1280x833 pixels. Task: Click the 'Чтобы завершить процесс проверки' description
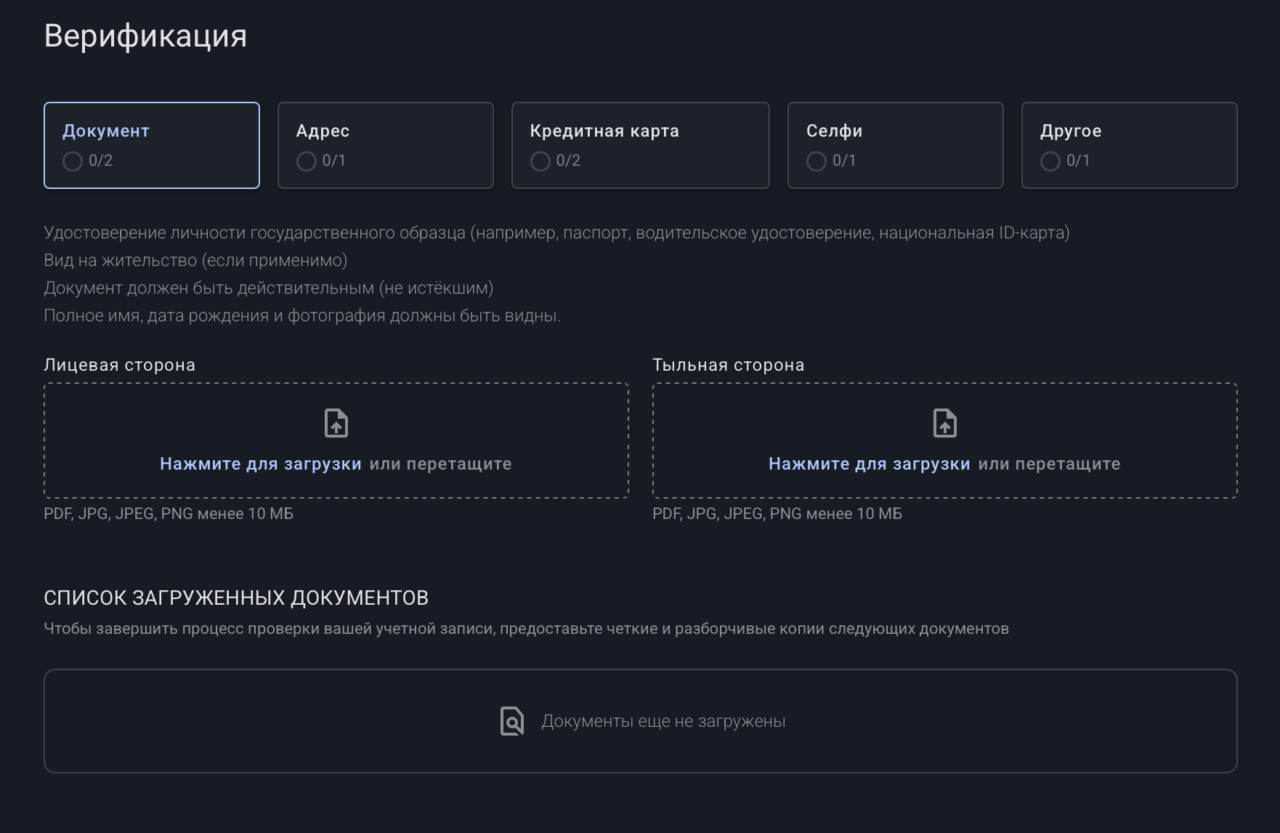click(526, 629)
